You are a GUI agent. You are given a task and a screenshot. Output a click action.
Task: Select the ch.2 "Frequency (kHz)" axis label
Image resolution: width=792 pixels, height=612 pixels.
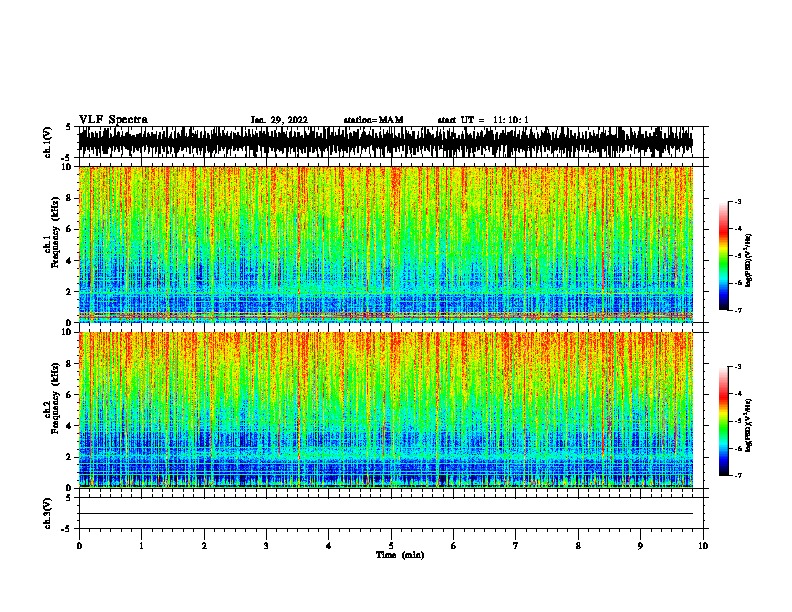point(55,398)
